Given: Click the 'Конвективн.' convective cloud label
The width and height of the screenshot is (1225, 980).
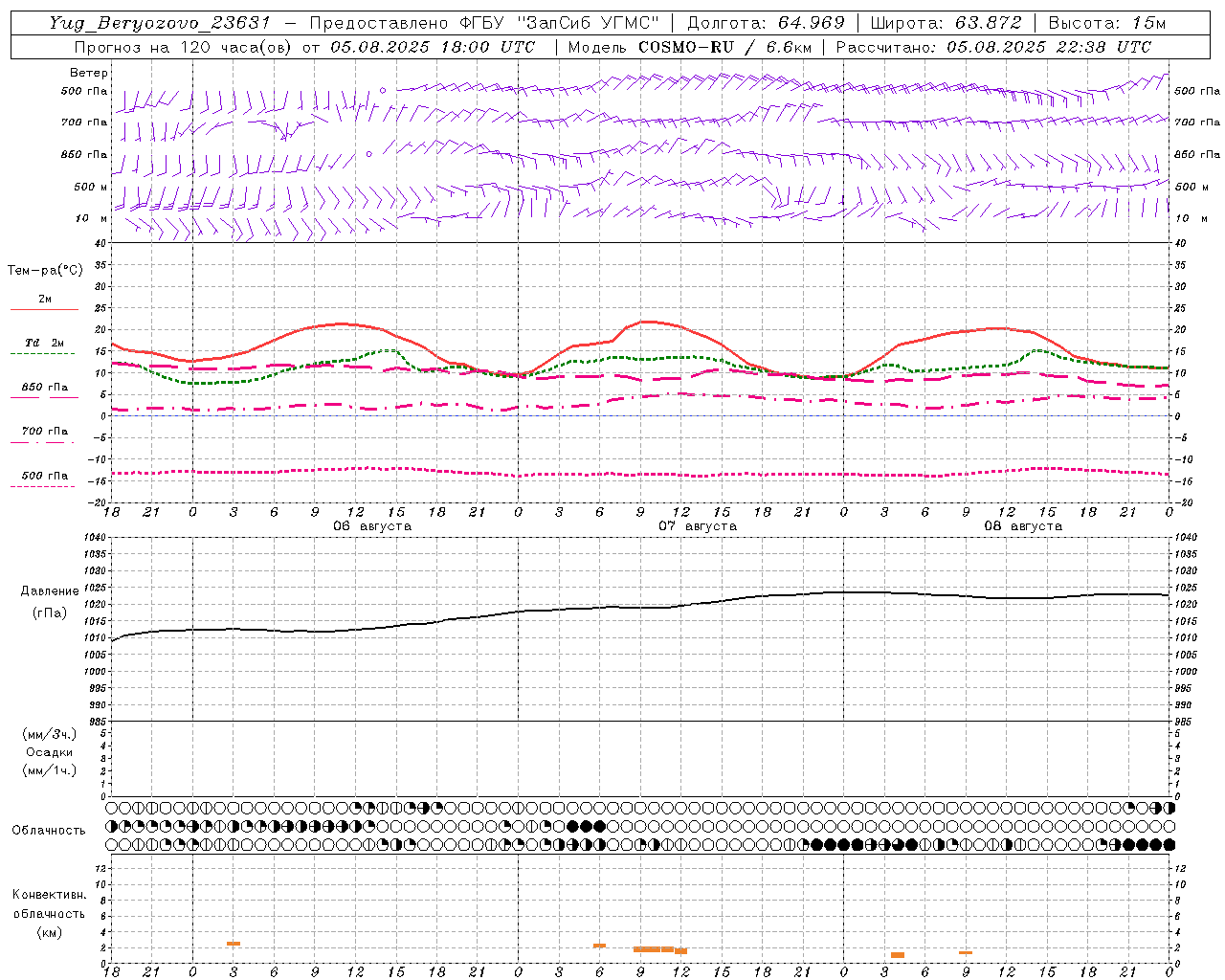Looking at the screenshot, I should coord(50,895).
